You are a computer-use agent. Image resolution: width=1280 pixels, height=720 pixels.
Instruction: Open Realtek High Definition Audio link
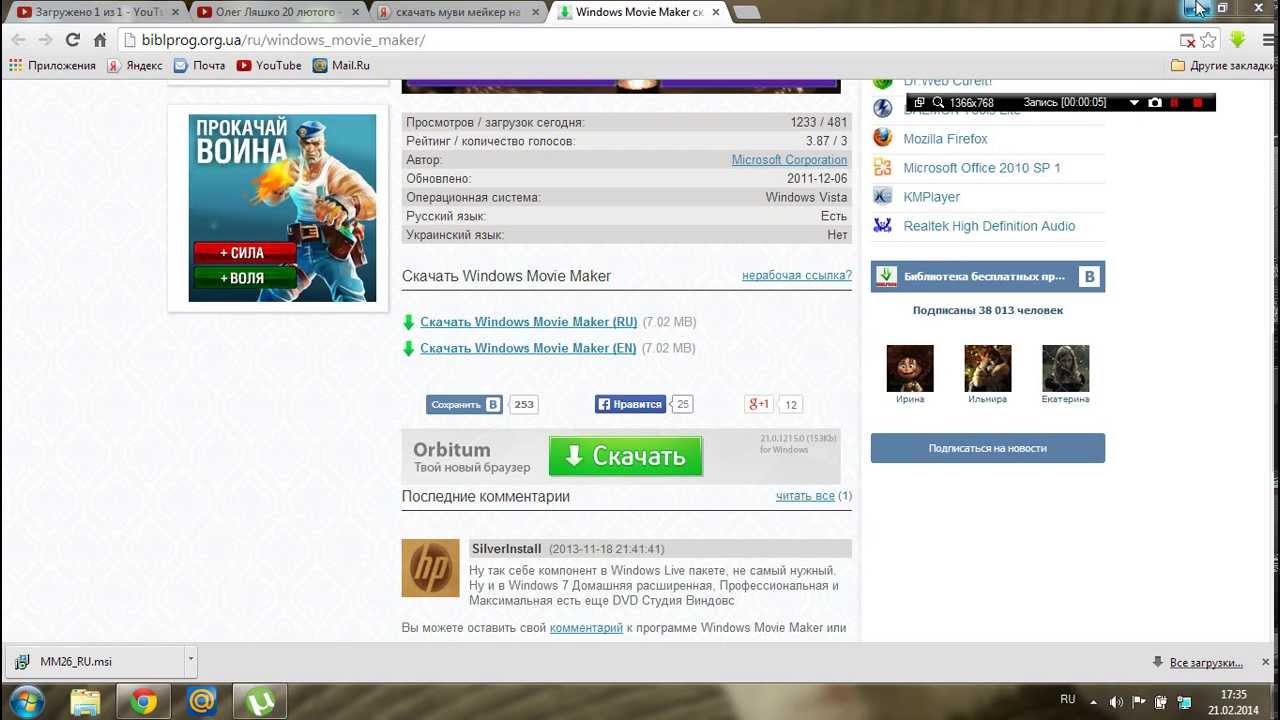coord(989,226)
